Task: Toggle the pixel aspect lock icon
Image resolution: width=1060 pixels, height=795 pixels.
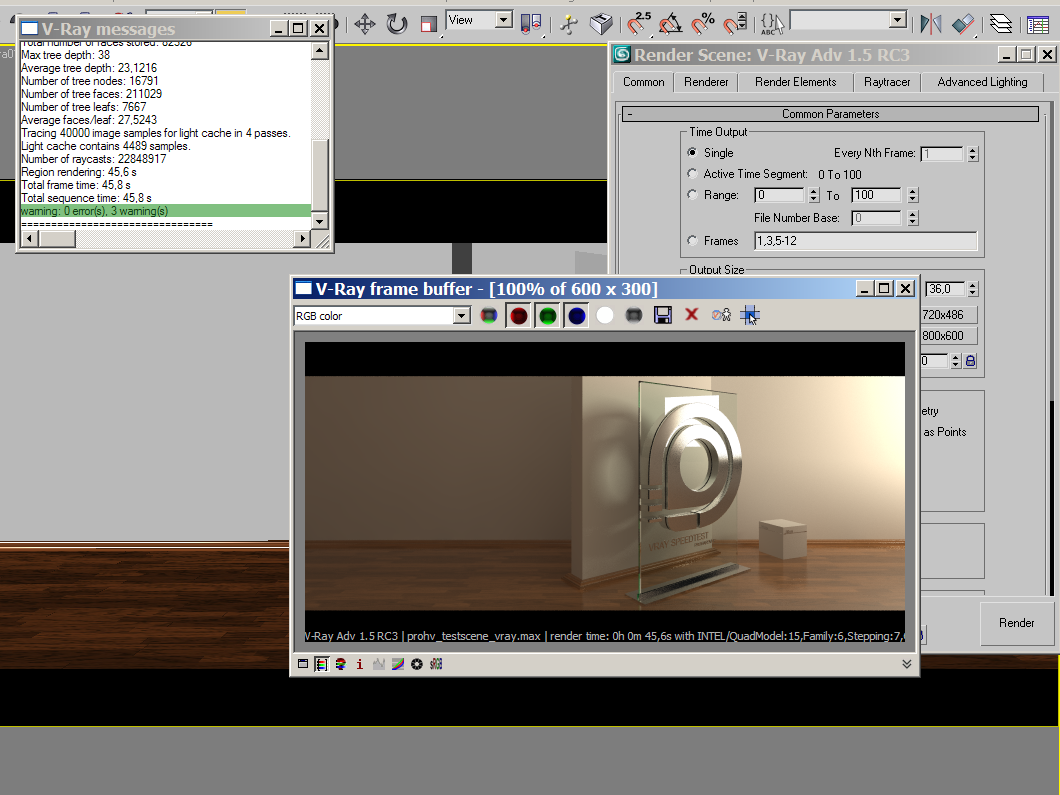Action: coord(971,361)
